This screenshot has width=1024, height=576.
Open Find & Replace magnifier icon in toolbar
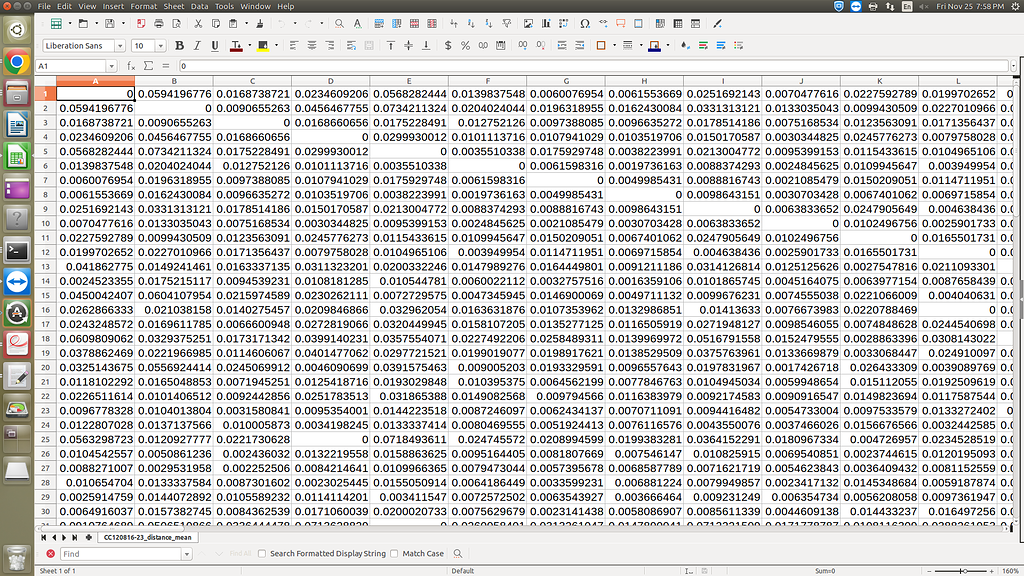click(340, 22)
